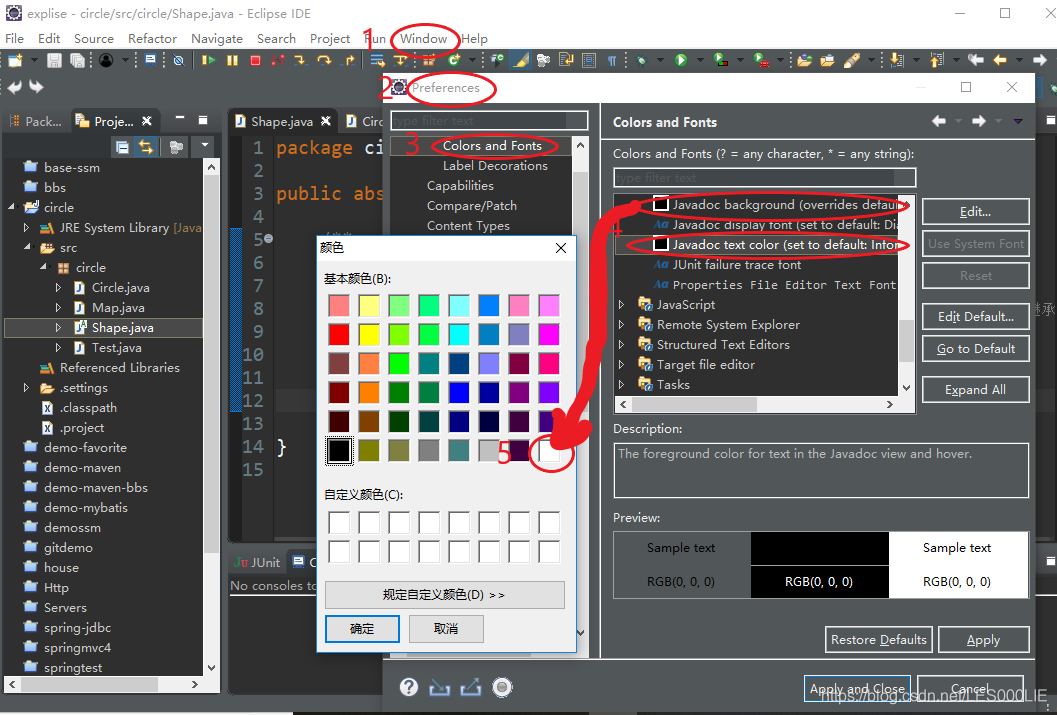Open the dropdown arrow beside the Debug icon
This screenshot has width=1057, height=715.
[659, 61]
